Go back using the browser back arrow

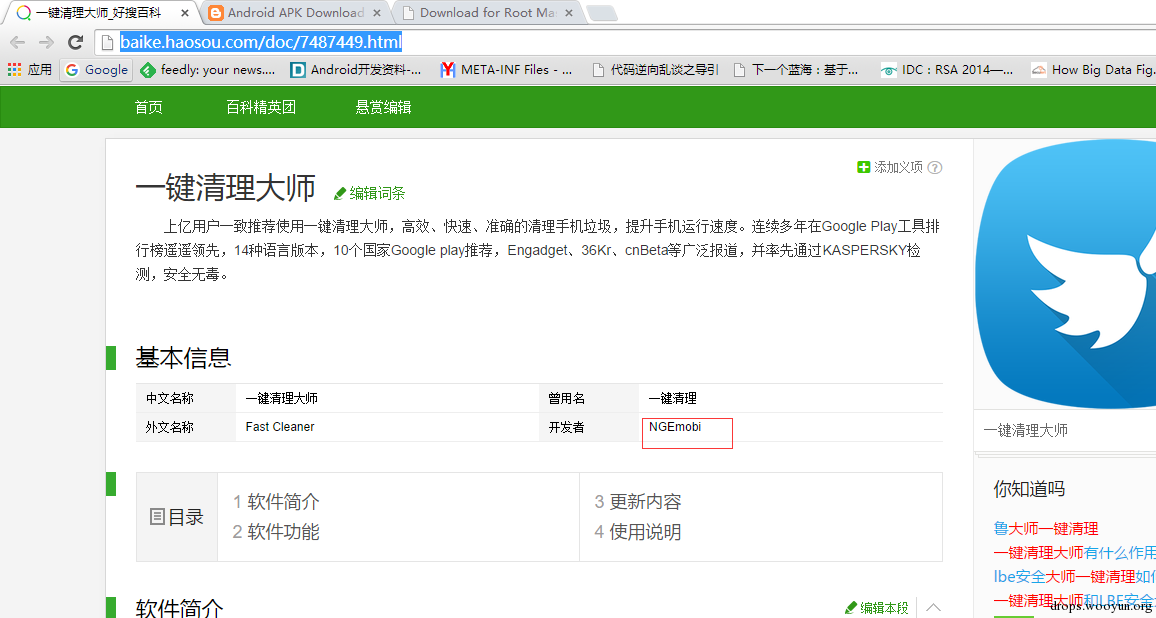(x=17, y=42)
